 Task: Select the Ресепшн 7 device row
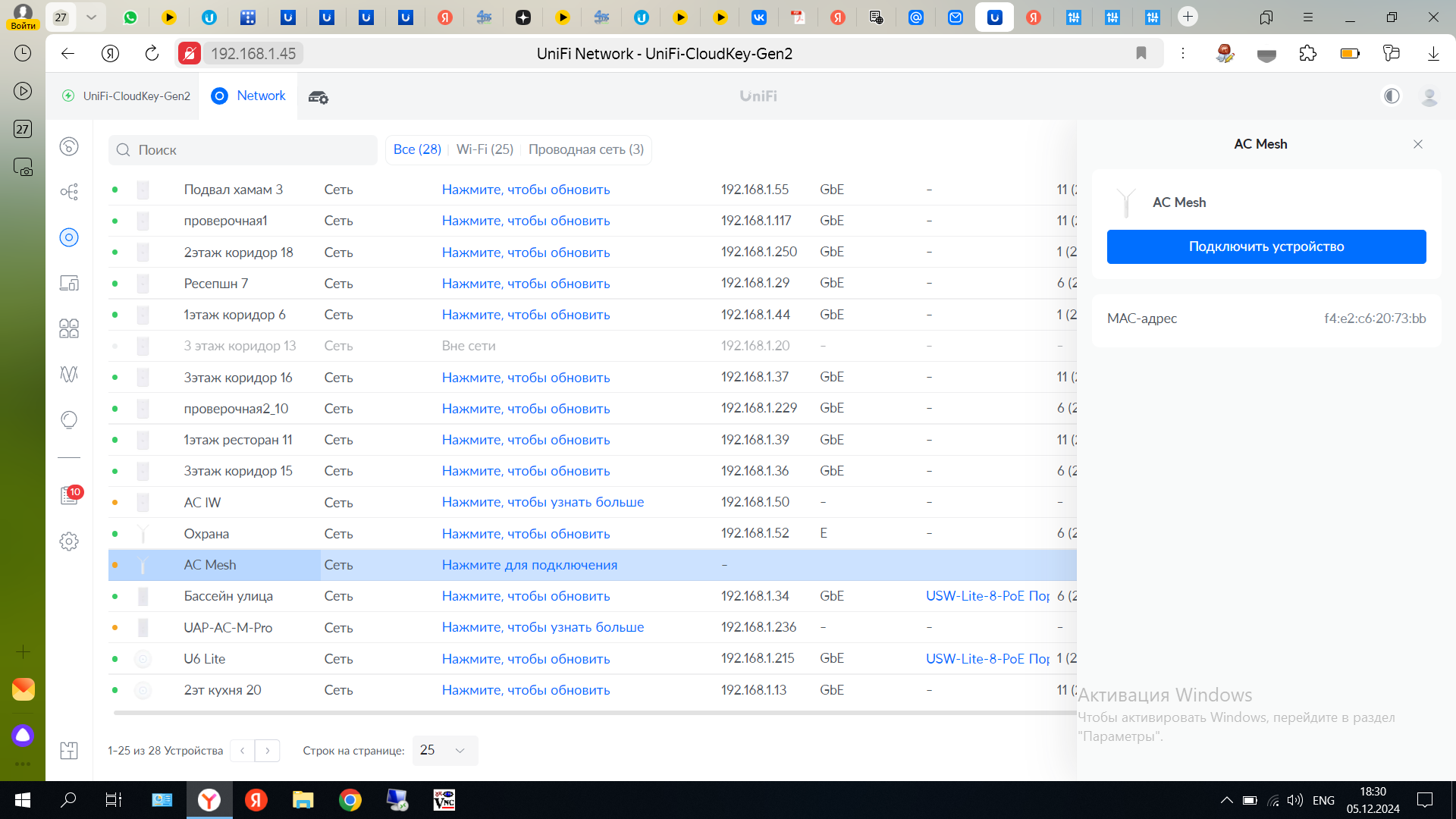click(x=592, y=283)
